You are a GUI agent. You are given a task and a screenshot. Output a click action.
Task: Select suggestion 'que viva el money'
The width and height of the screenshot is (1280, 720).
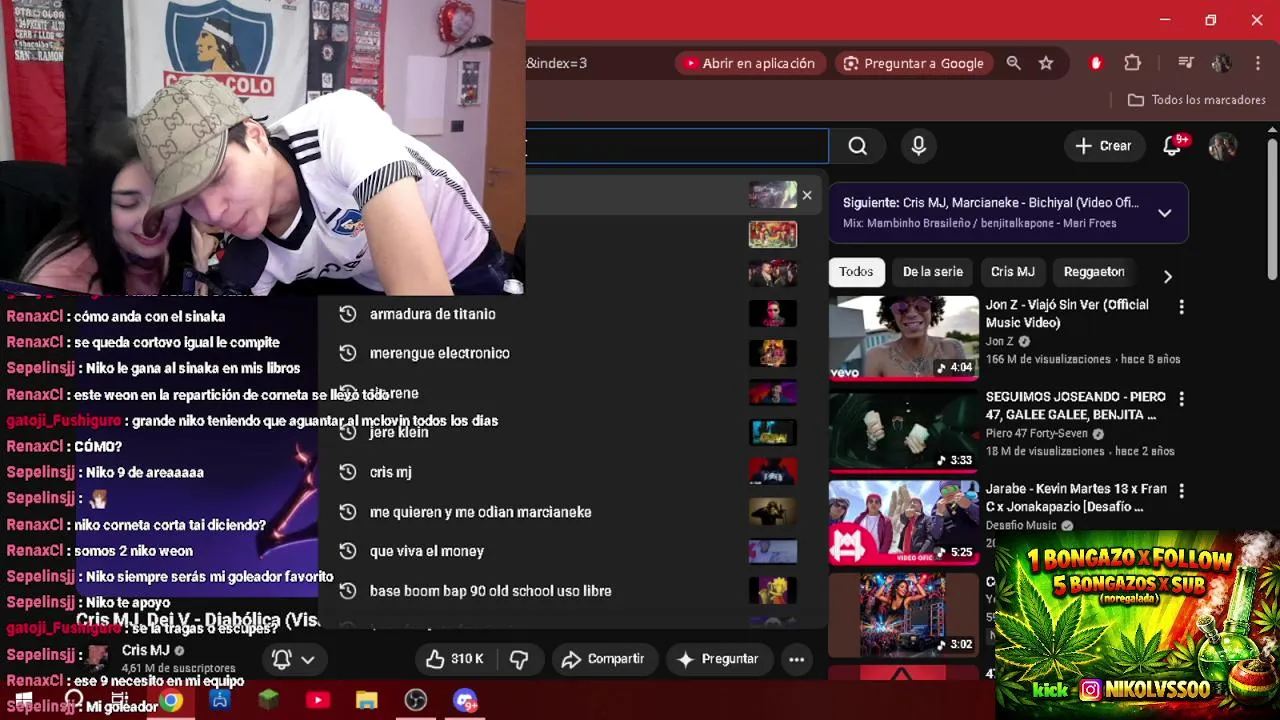tap(427, 551)
